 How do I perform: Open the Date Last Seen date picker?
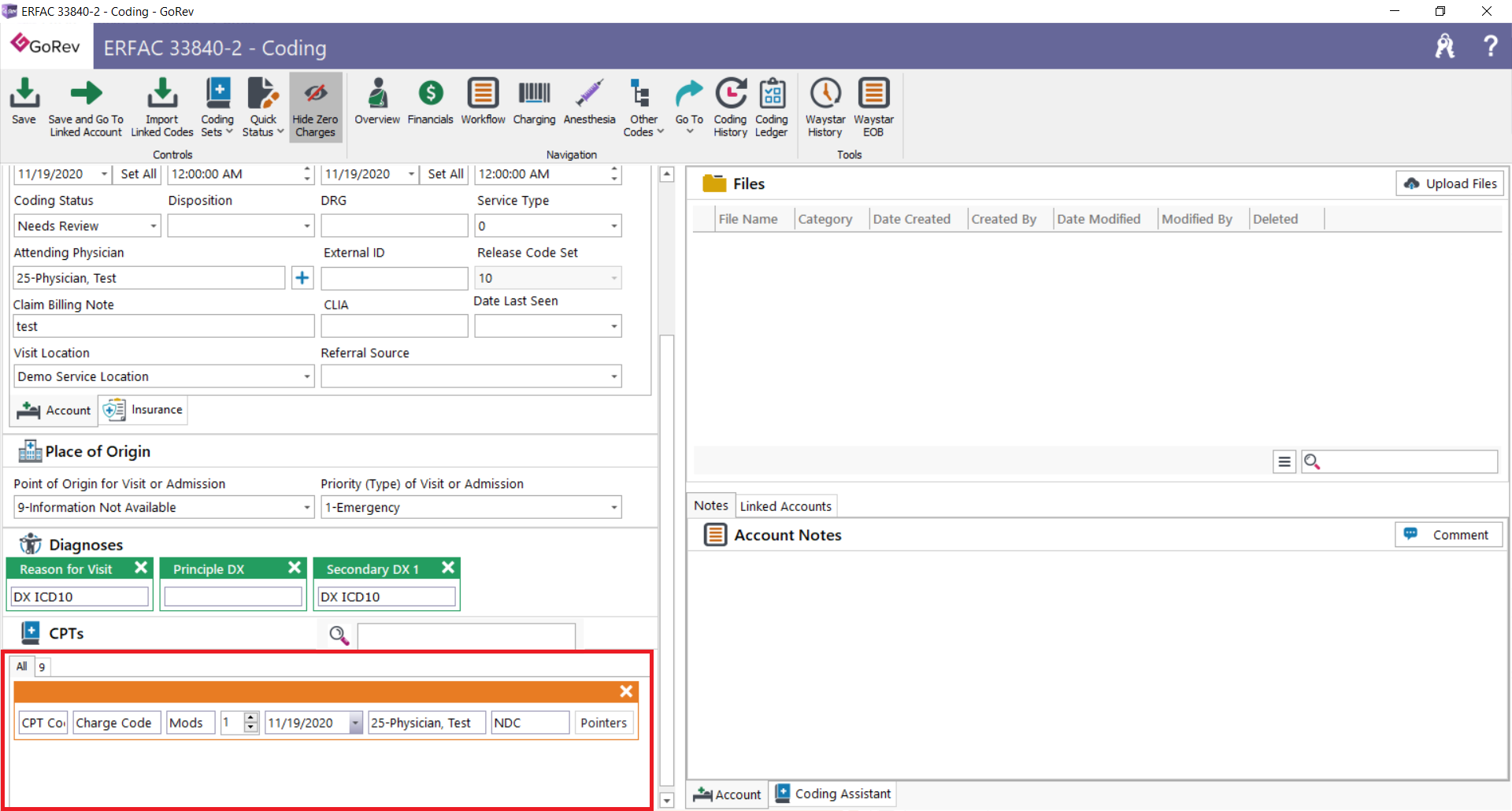pyautogui.click(x=614, y=326)
